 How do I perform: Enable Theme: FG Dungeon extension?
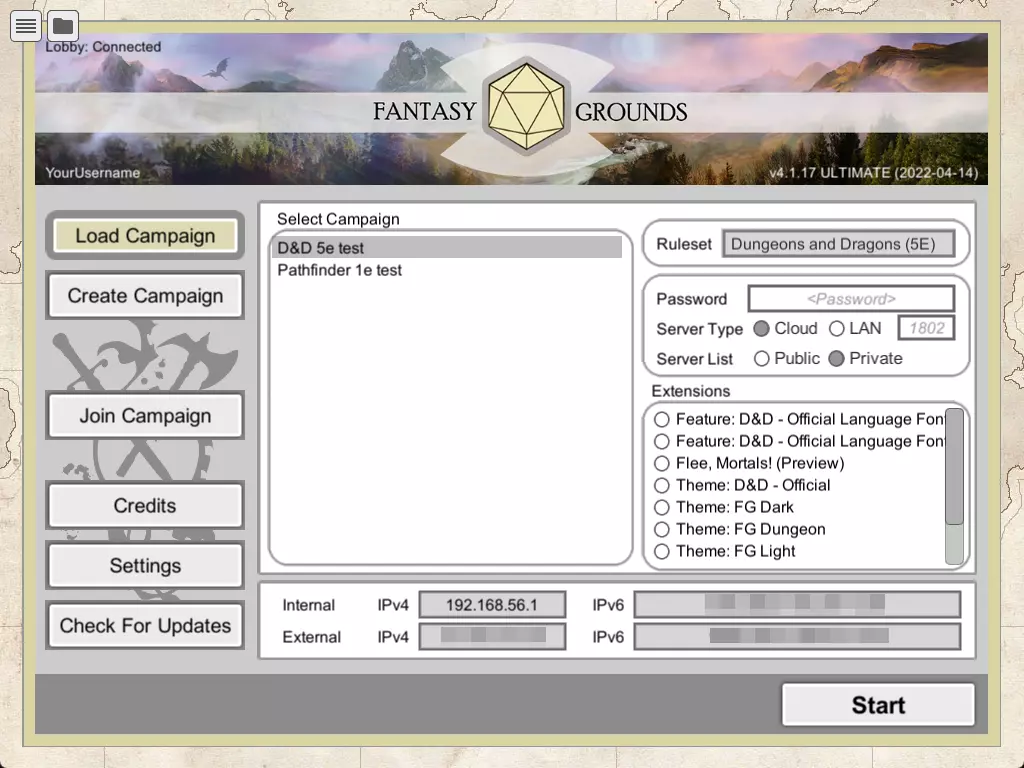(662, 529)
